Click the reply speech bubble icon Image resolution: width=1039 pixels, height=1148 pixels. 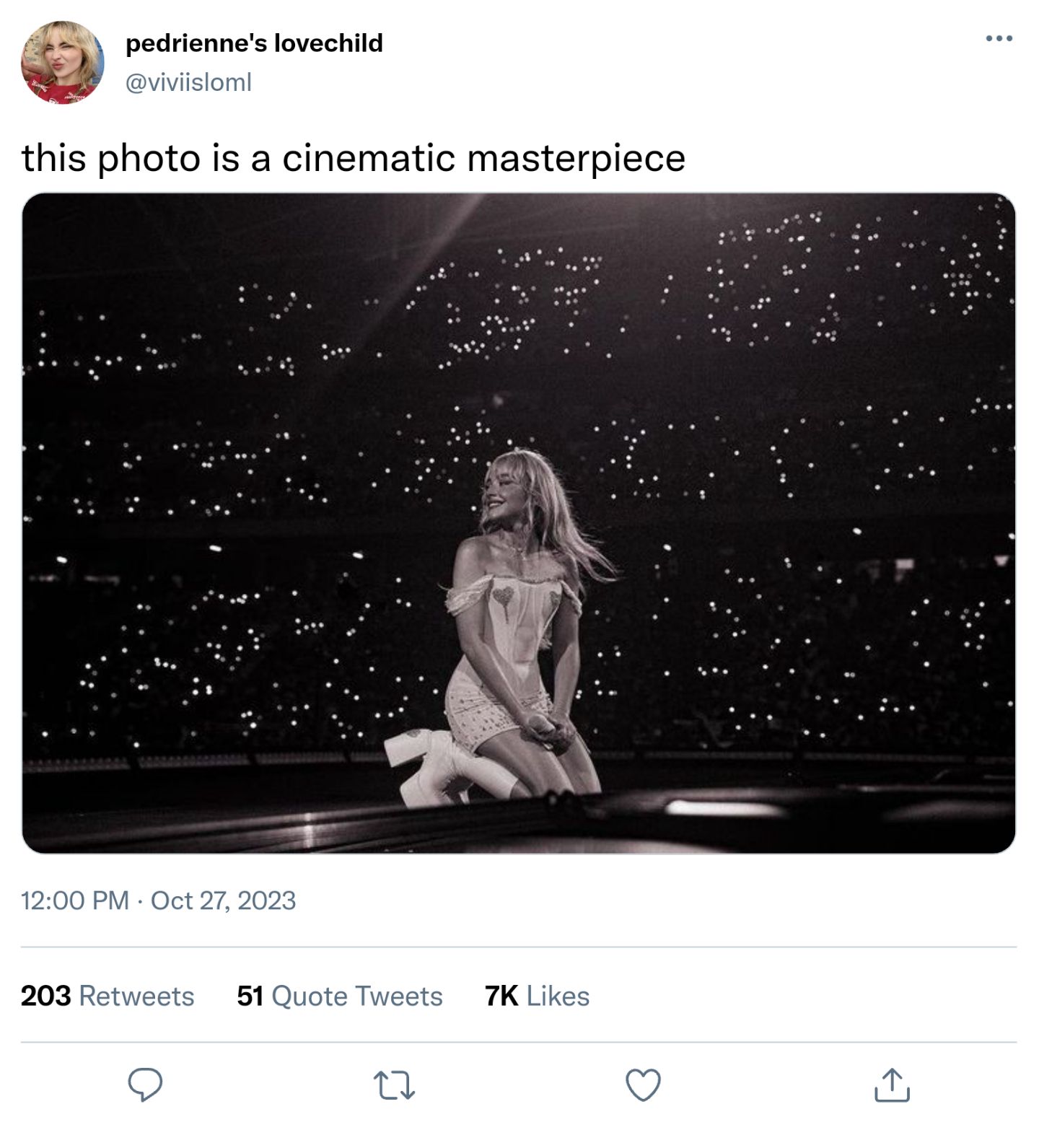click(145, 1085)
